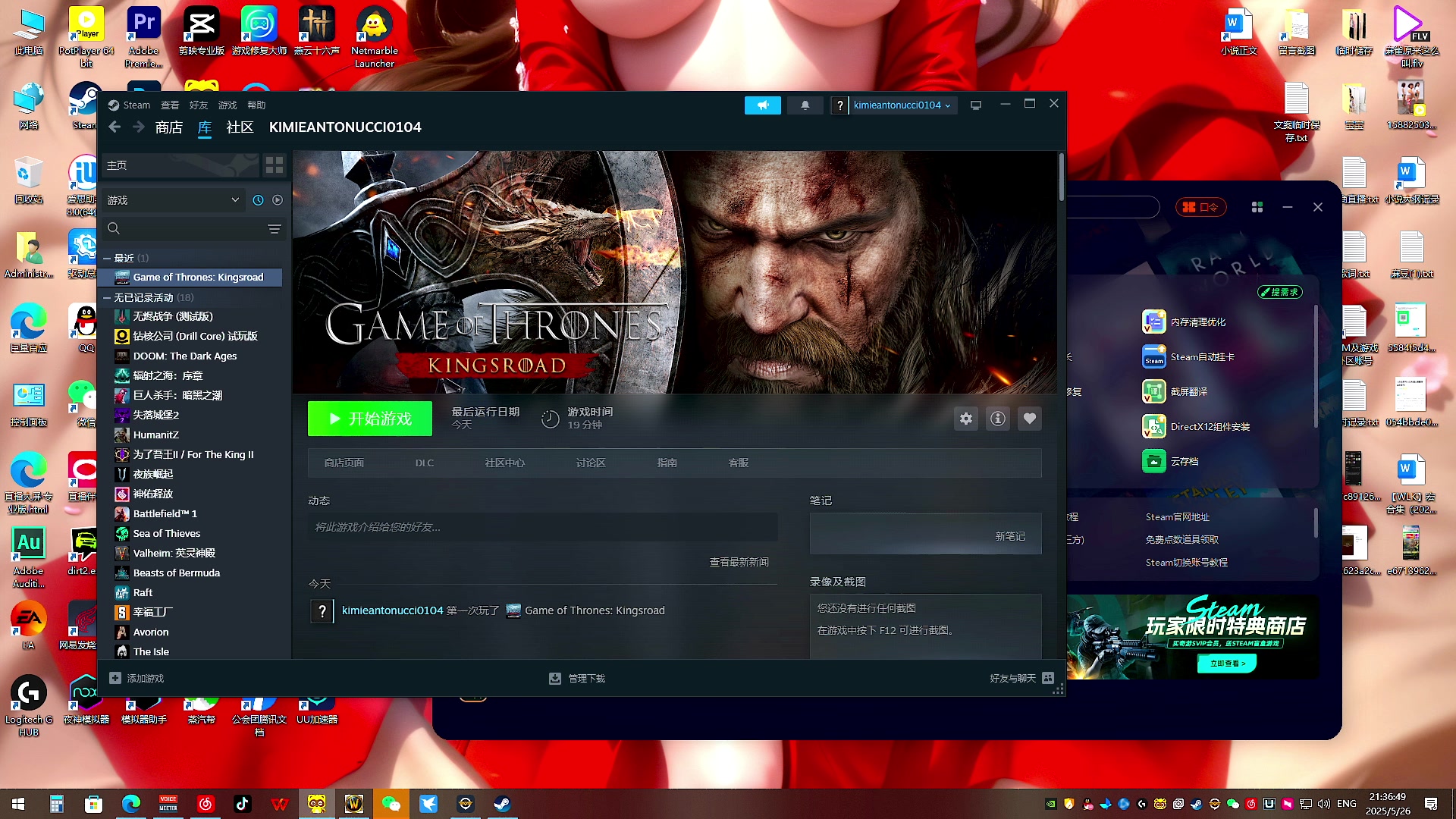The image size is (1456, 819).
Task: Open the four-square grid icon in background window
Action: tap(1257, 207)
